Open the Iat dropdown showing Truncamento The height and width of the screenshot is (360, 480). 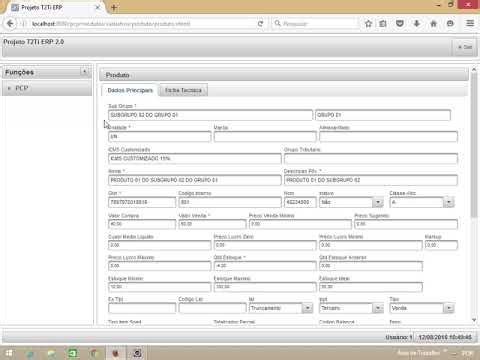click(308, 308)
